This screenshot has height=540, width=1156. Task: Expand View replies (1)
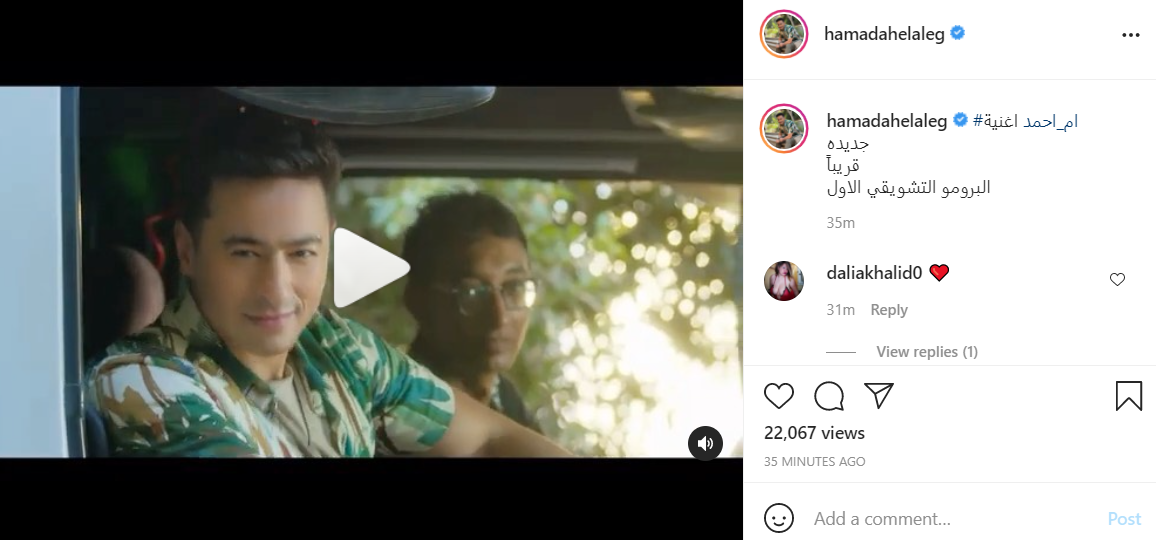point(926,352)
